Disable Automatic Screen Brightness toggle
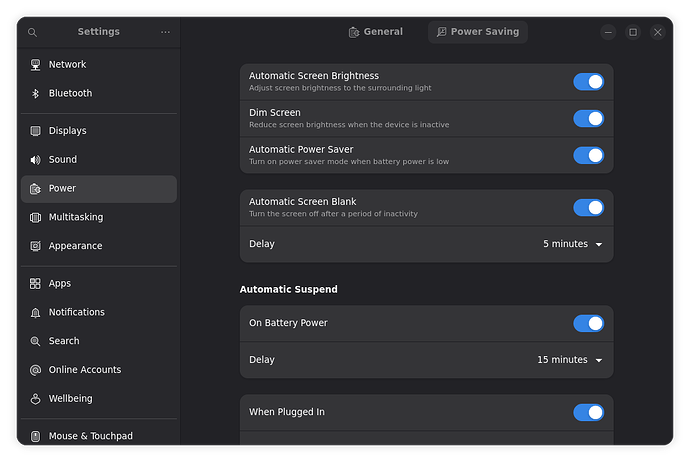This screenshot has height=462, width=690. 588,82
